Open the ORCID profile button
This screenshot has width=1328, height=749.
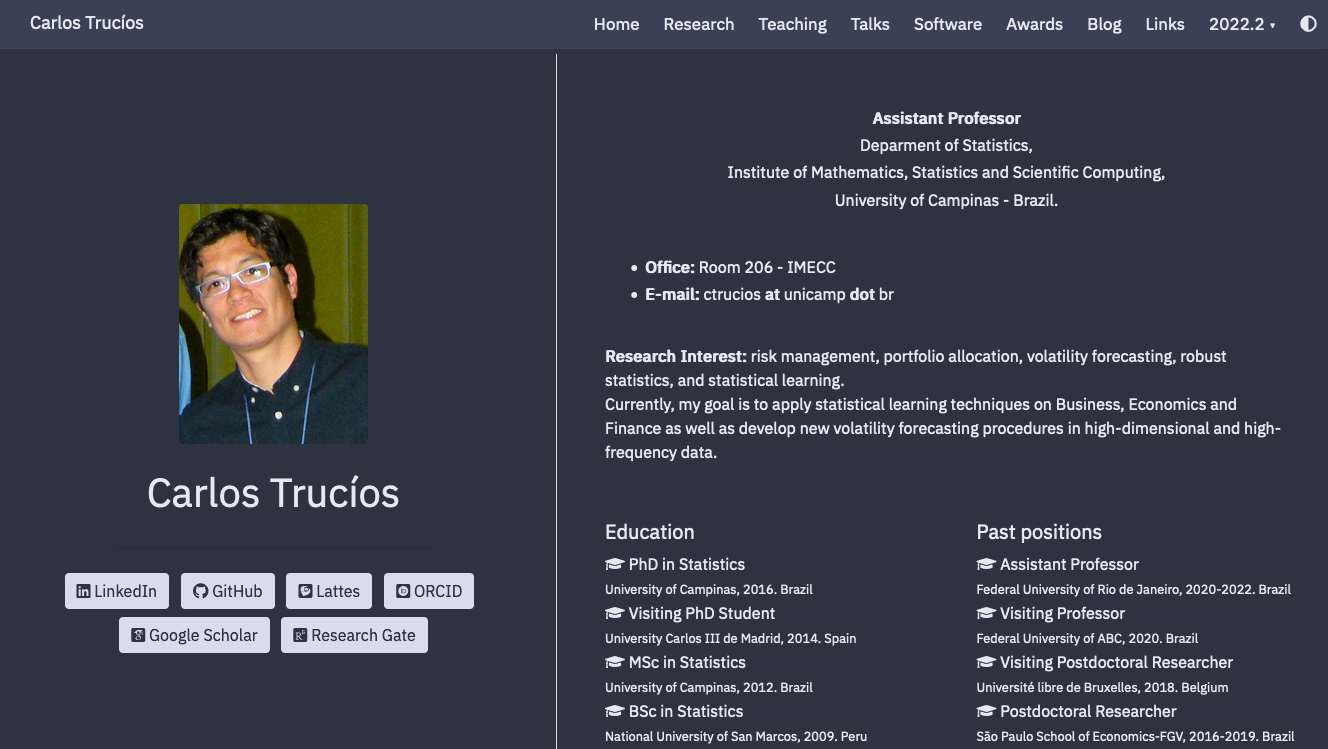tap(429, 591)
